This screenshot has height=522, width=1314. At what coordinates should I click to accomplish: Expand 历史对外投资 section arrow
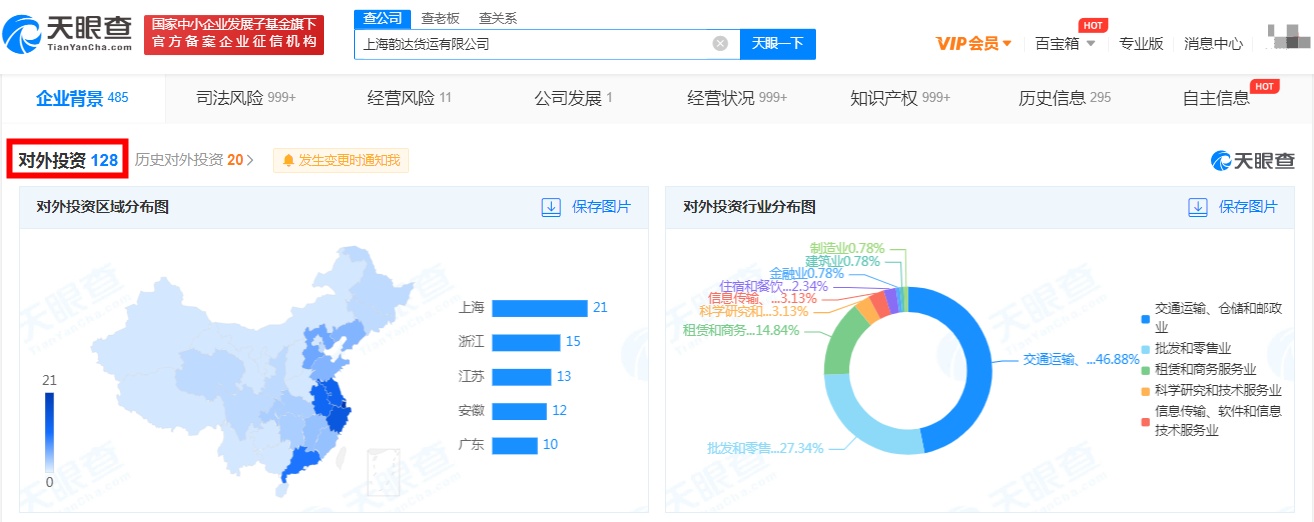click(250, 160)
